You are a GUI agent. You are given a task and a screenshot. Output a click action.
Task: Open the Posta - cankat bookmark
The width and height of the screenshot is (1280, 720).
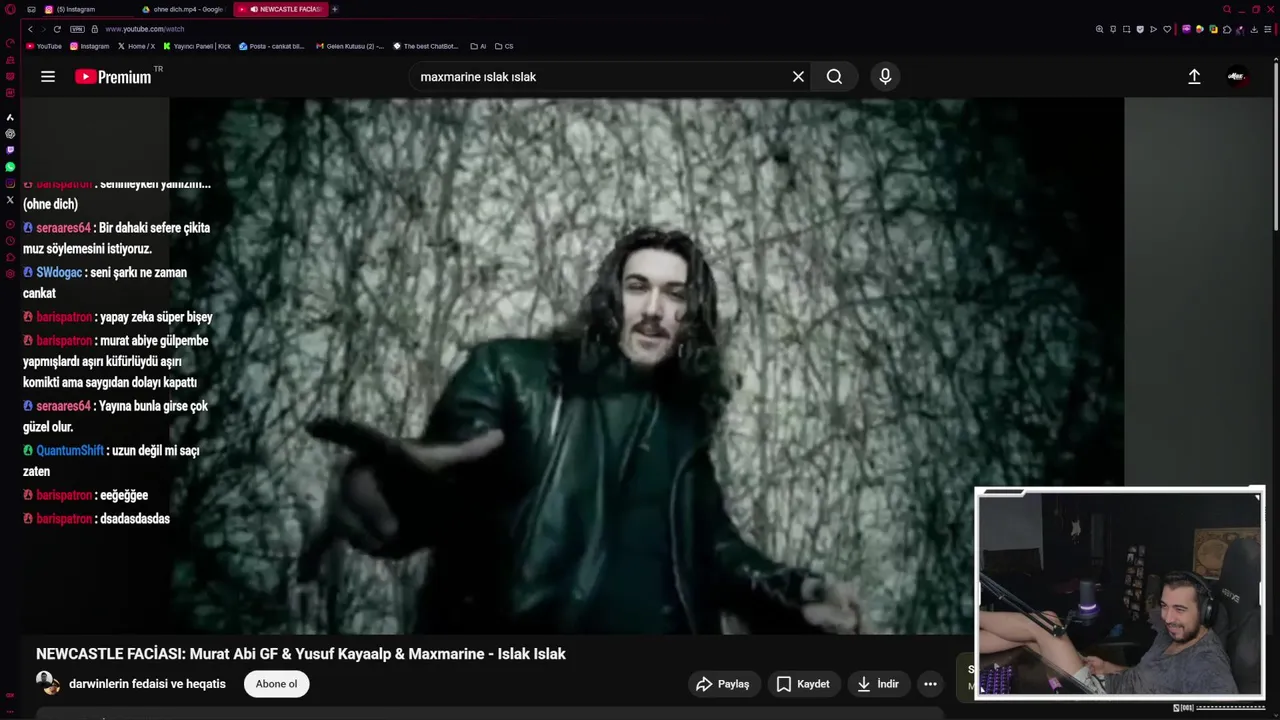(x=273, y=46)
